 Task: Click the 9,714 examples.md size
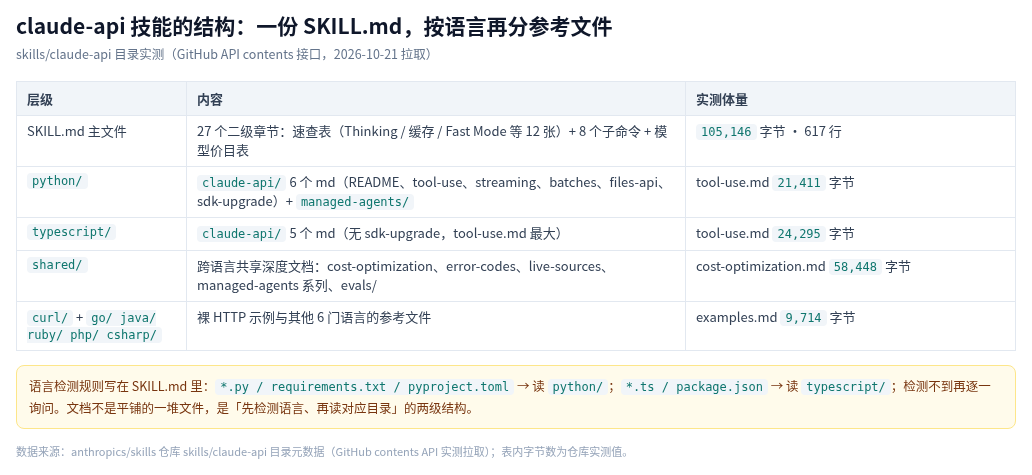[x=803, y=318]
